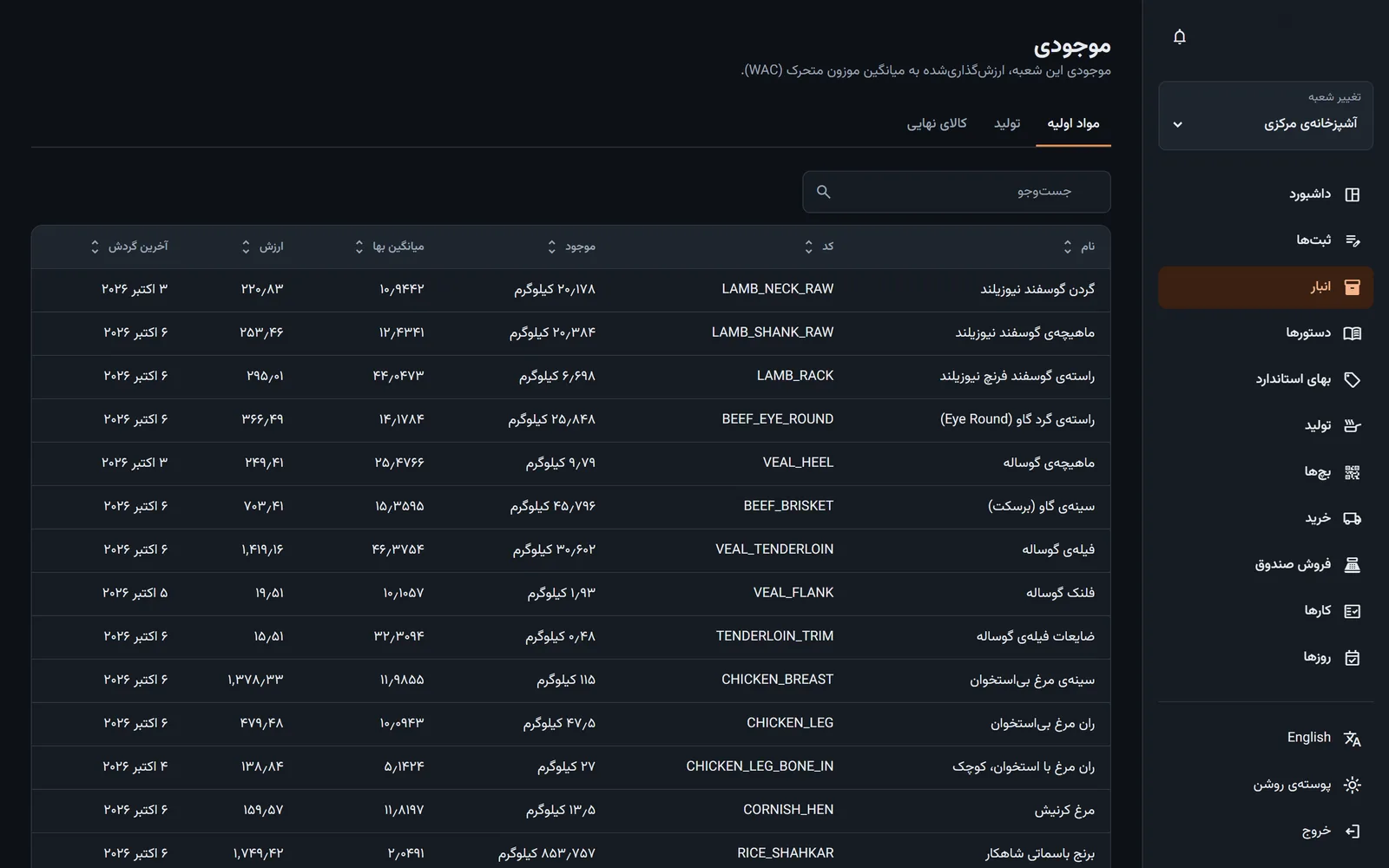Click the TENDERLOIN_TRIM code cell
The image size is (1389, 868).
(774, 636)
